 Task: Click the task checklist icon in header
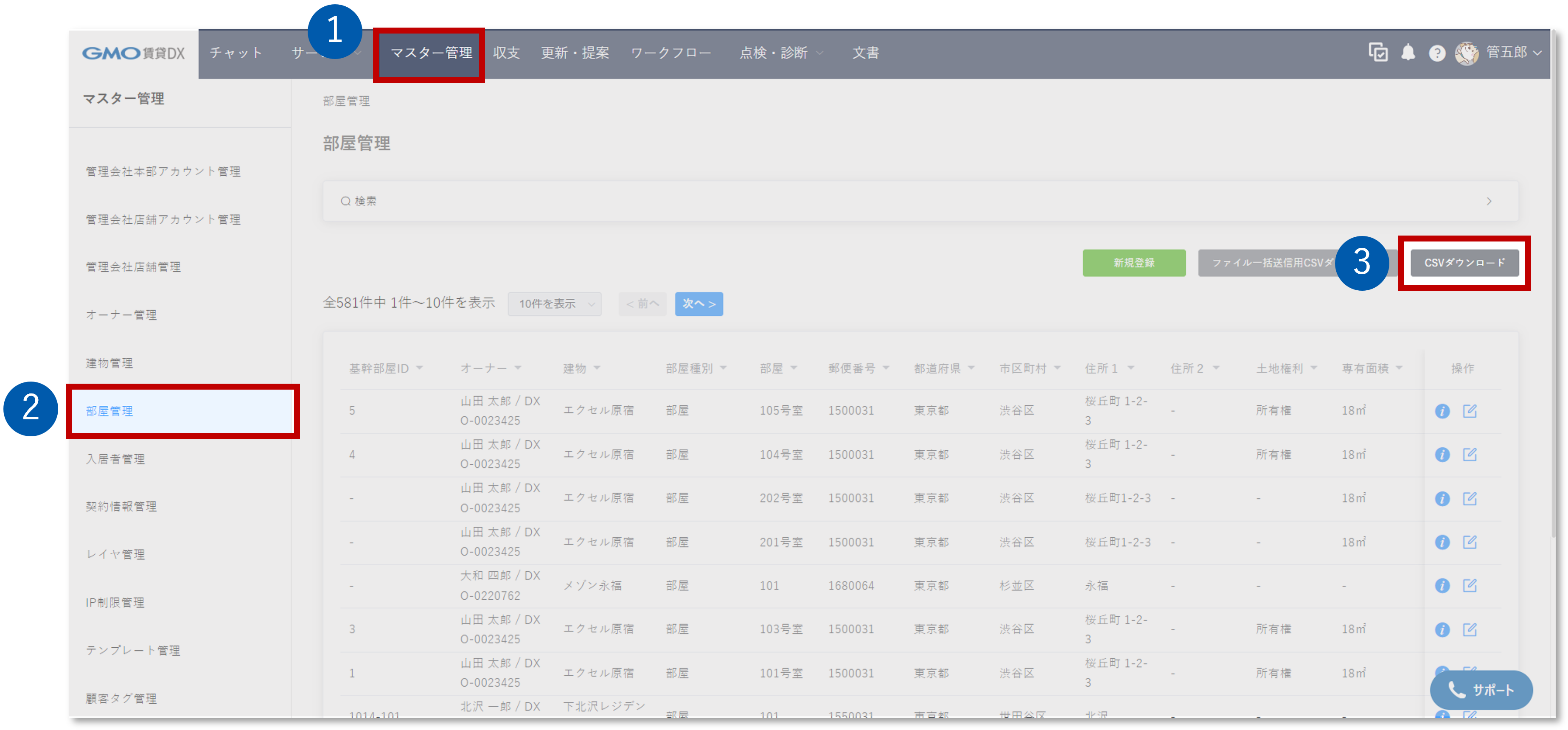(x=1378, y=53)
